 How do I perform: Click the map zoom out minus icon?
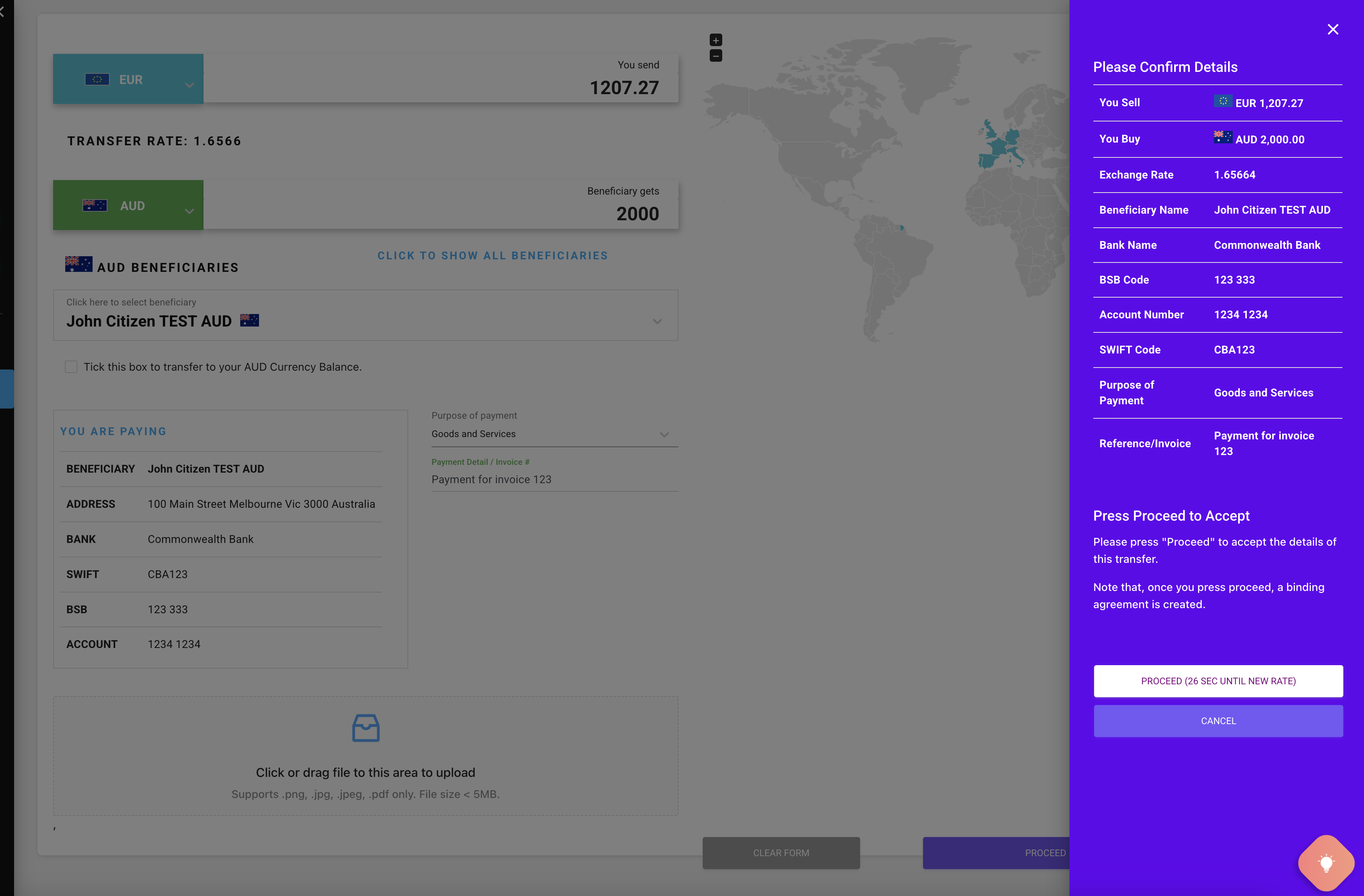[716, 55]
